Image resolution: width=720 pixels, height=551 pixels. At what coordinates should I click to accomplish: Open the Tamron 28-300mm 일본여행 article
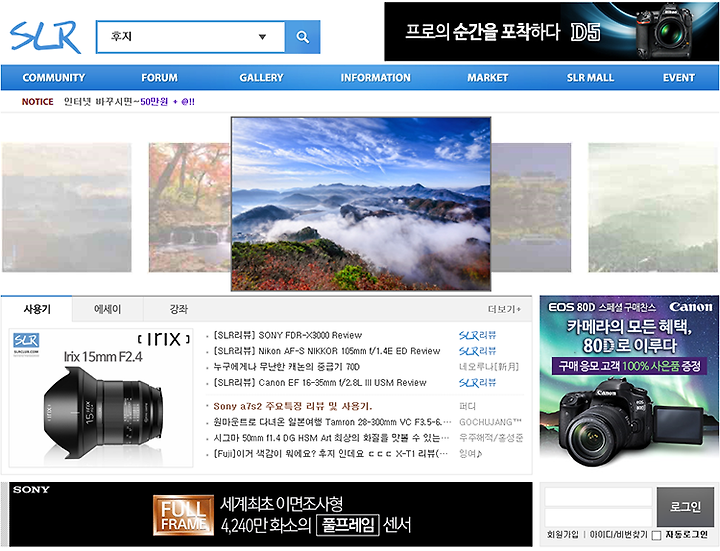(x=332, y=422)
